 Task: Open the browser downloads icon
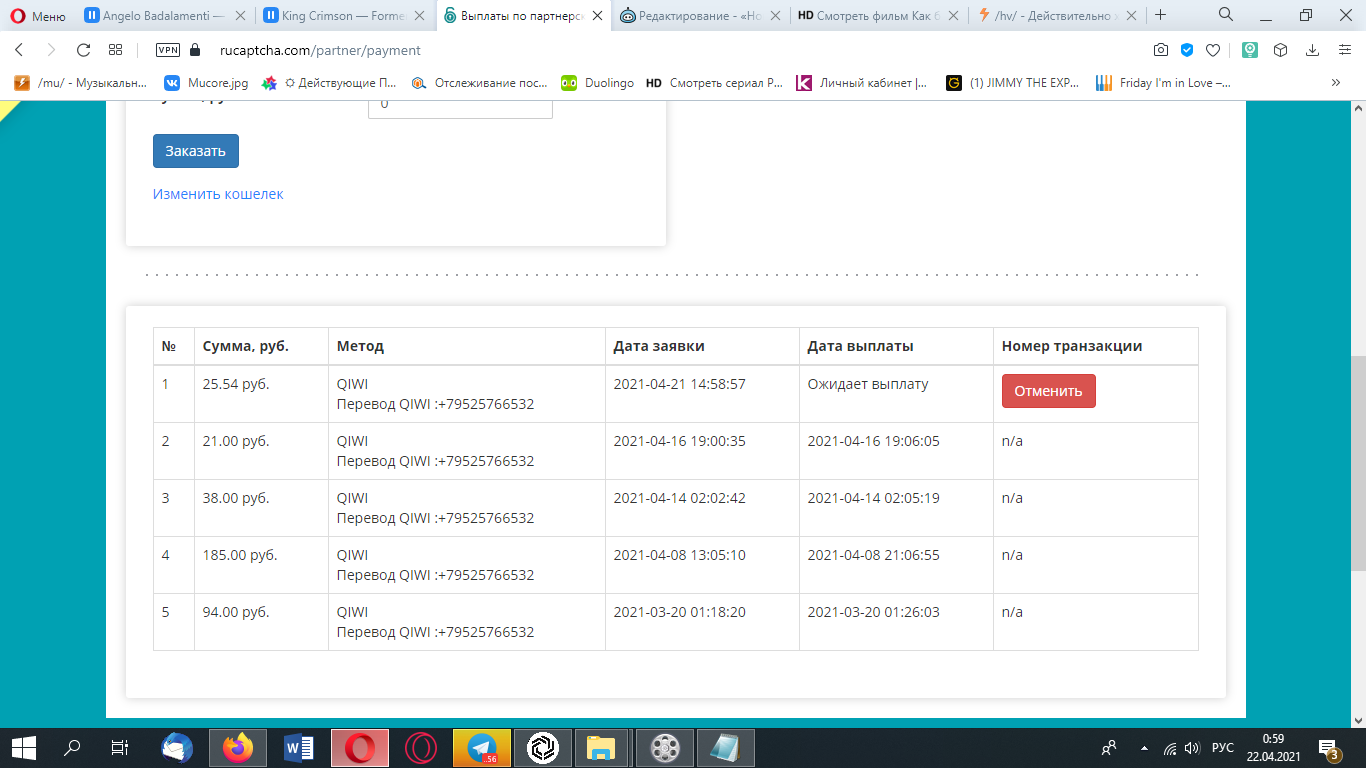point(1313,50)
